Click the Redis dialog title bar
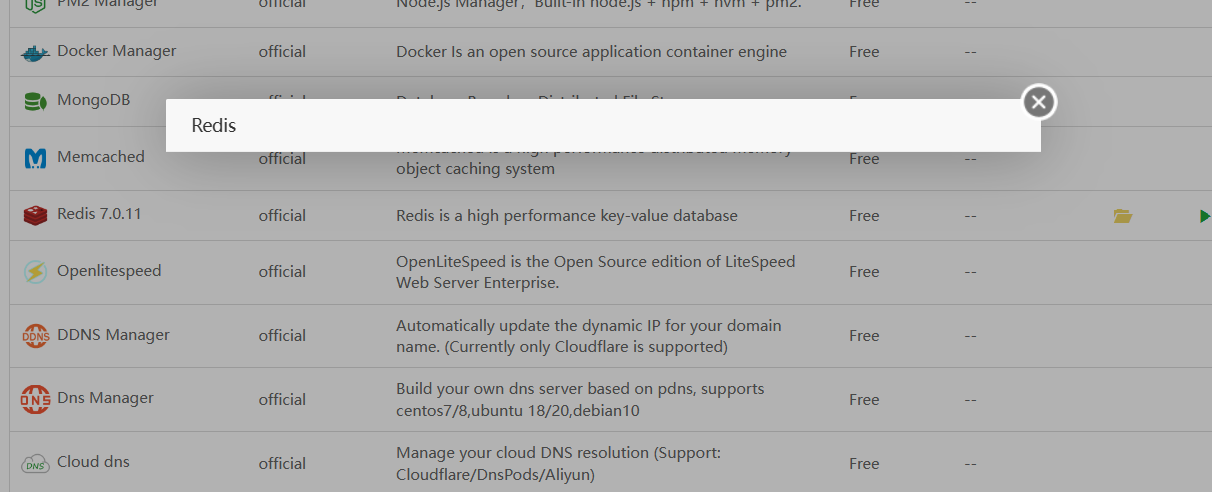Image resolution: width=1212 pixels, height=492 pixels. coord(600,126)
